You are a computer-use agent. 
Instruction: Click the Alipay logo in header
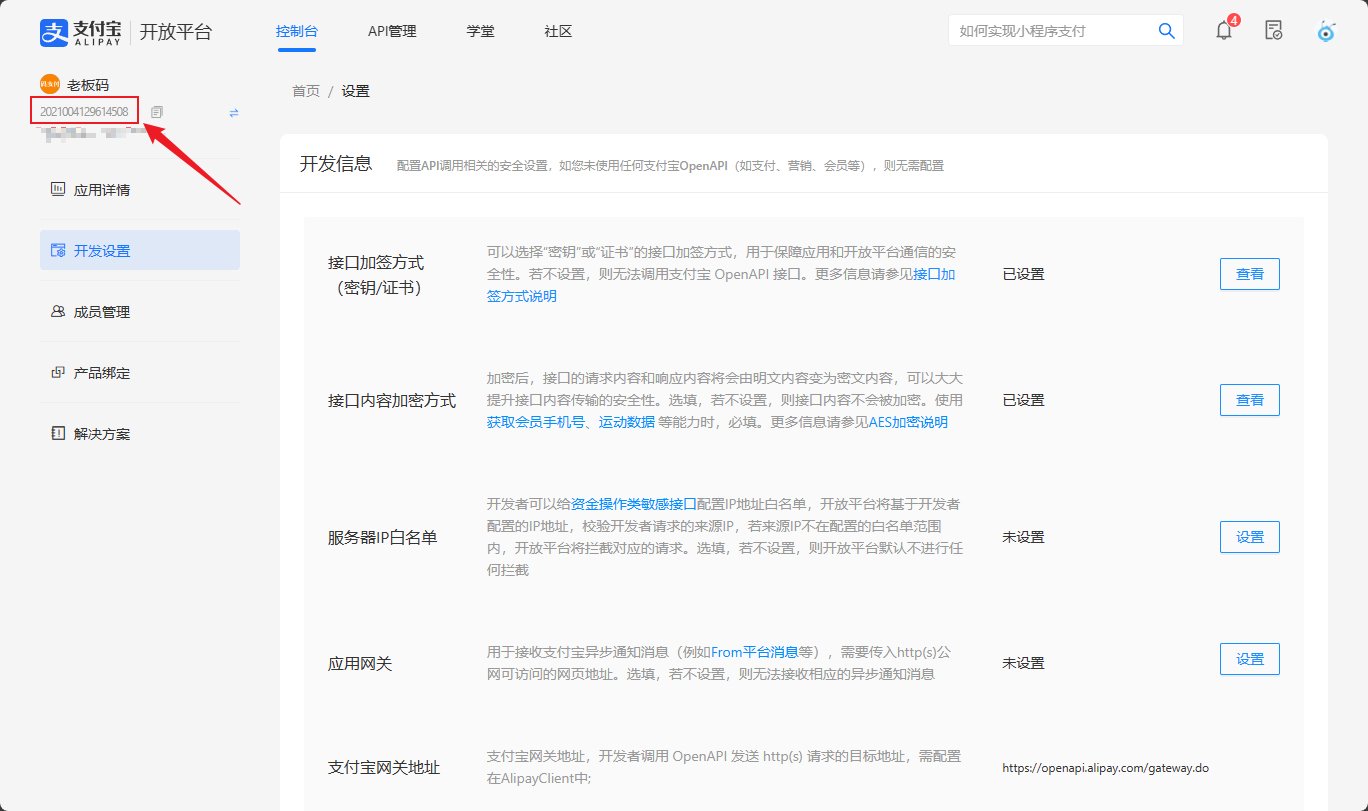[x=80, y=31]
